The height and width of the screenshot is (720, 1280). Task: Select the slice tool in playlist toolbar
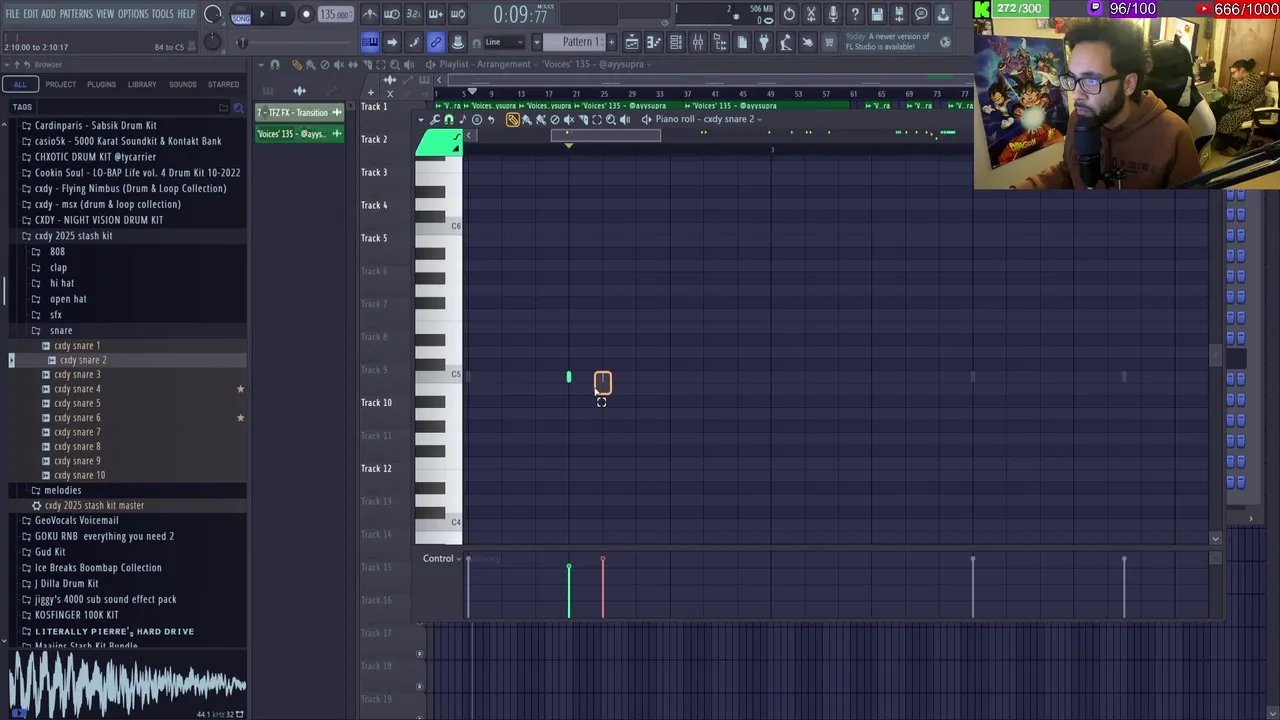click(367, 64)
